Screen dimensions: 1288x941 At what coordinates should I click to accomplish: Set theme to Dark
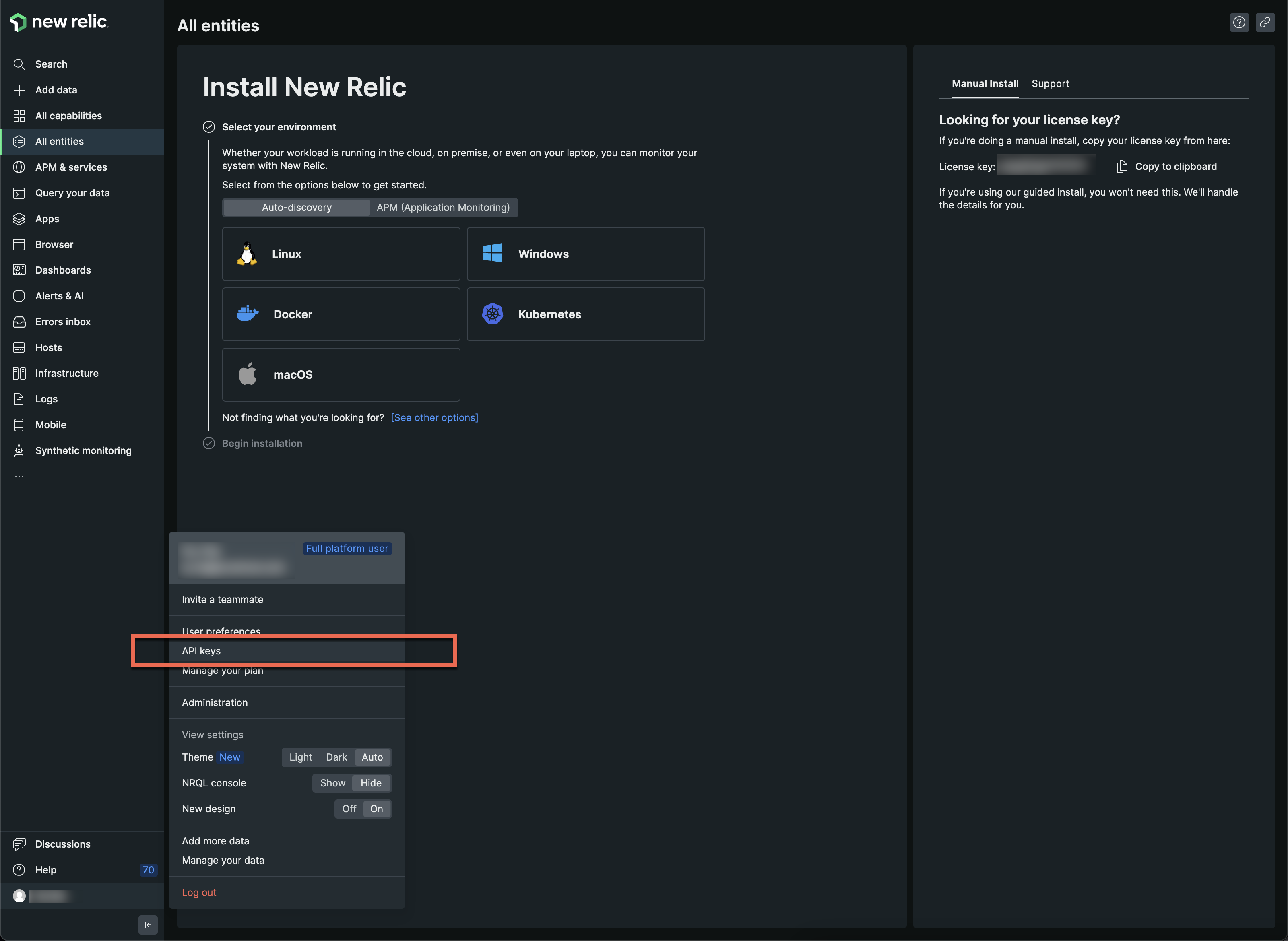336,757
